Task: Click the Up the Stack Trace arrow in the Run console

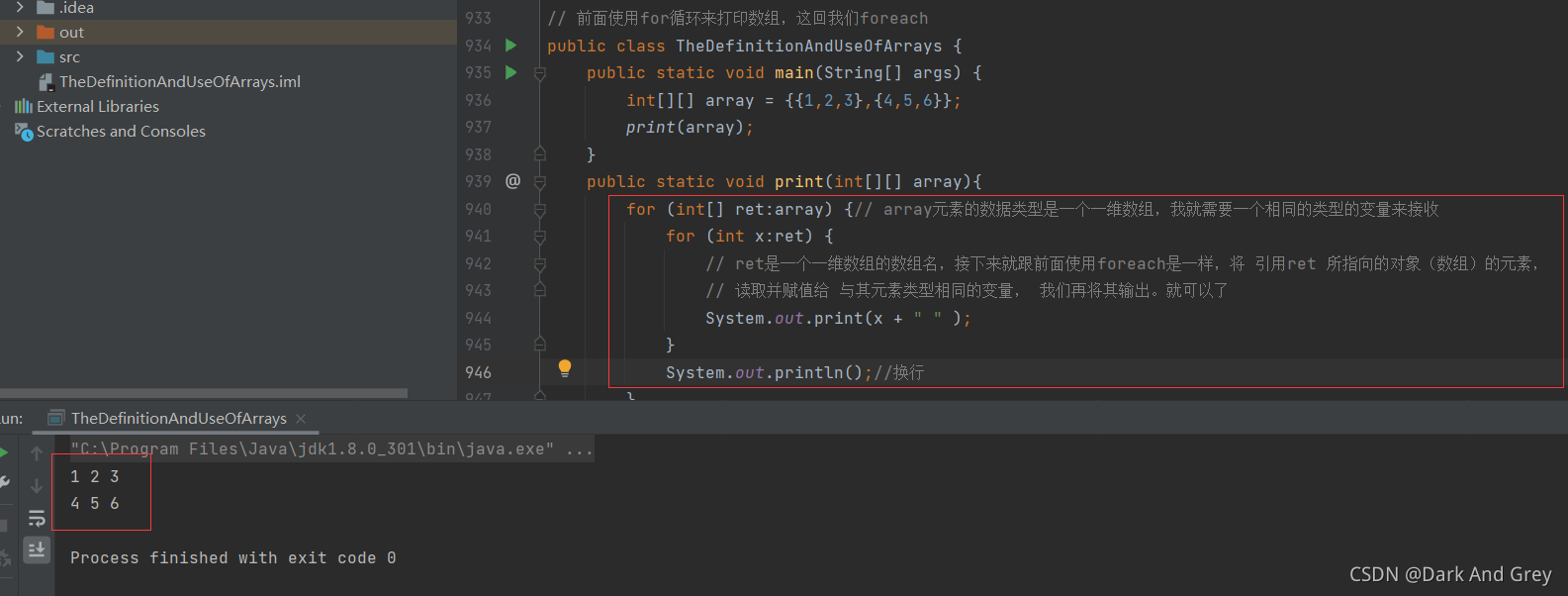Action: (37, 453)
